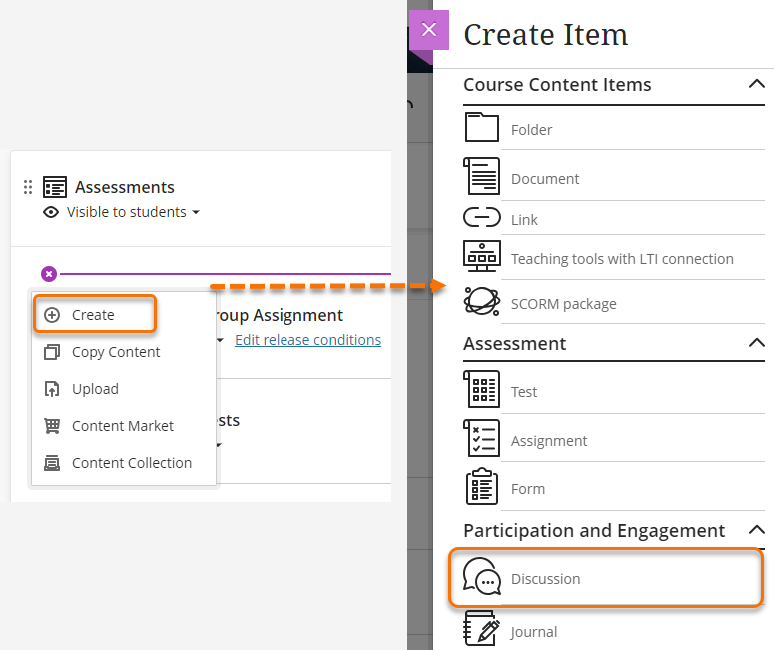This screenshot has width=774, height=650.
Task: Click the Assignment checklist icon
Action: coord(481,439)
